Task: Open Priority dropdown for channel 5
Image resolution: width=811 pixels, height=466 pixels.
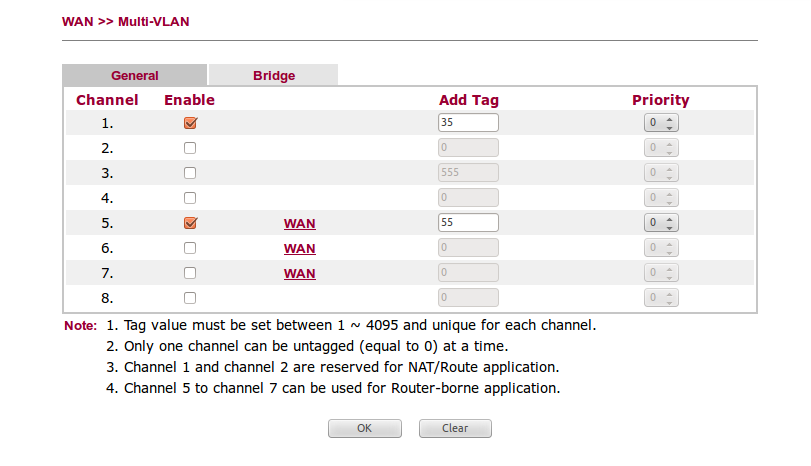Action: (661, 223)
